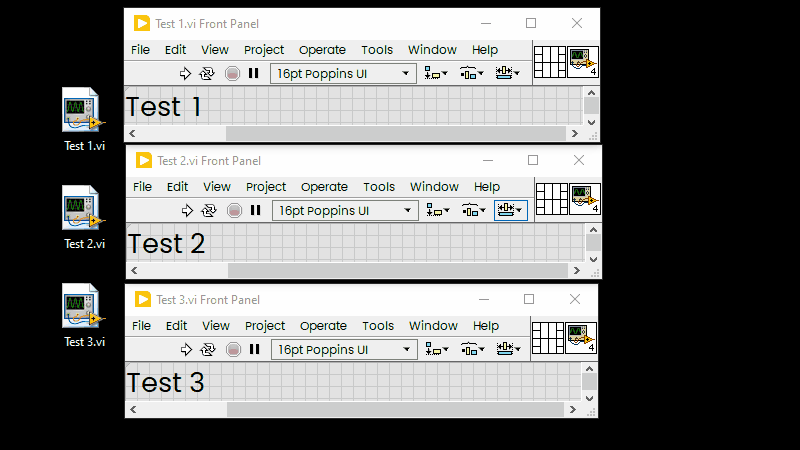Pause Test 1.vi execution

point(254,73)
